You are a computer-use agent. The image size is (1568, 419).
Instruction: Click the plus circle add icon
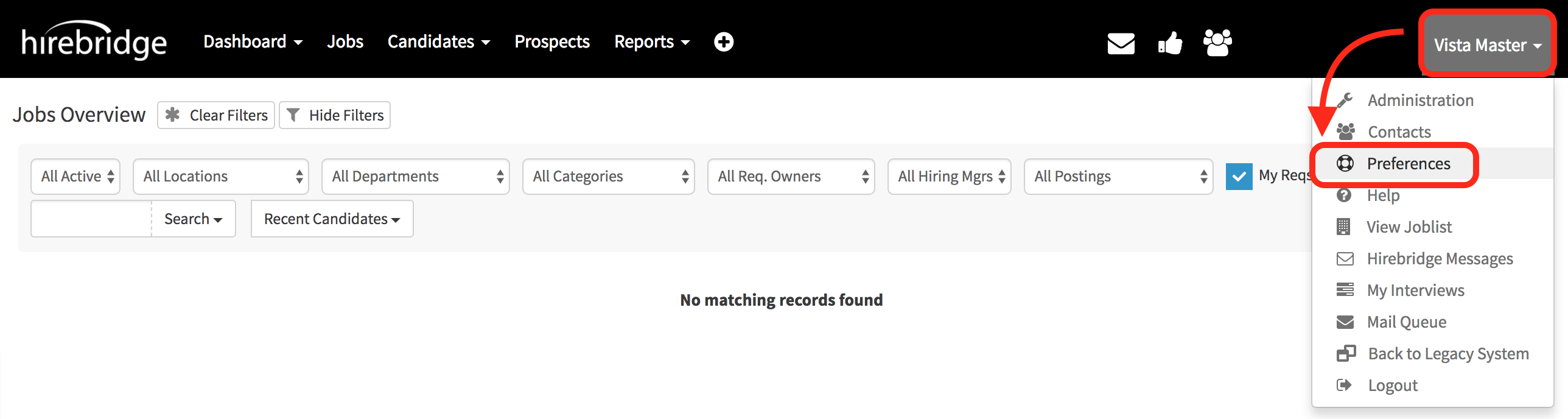723,42
